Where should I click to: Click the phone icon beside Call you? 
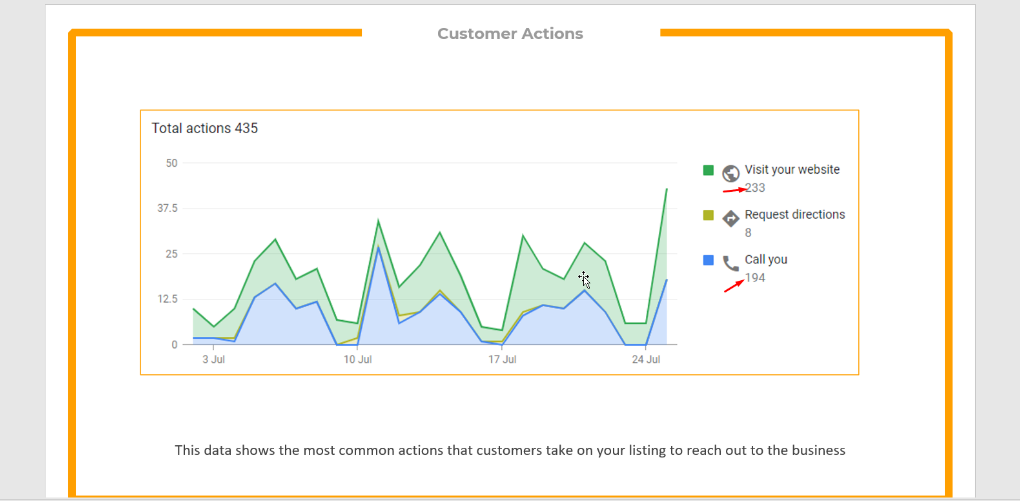point(731,264)
